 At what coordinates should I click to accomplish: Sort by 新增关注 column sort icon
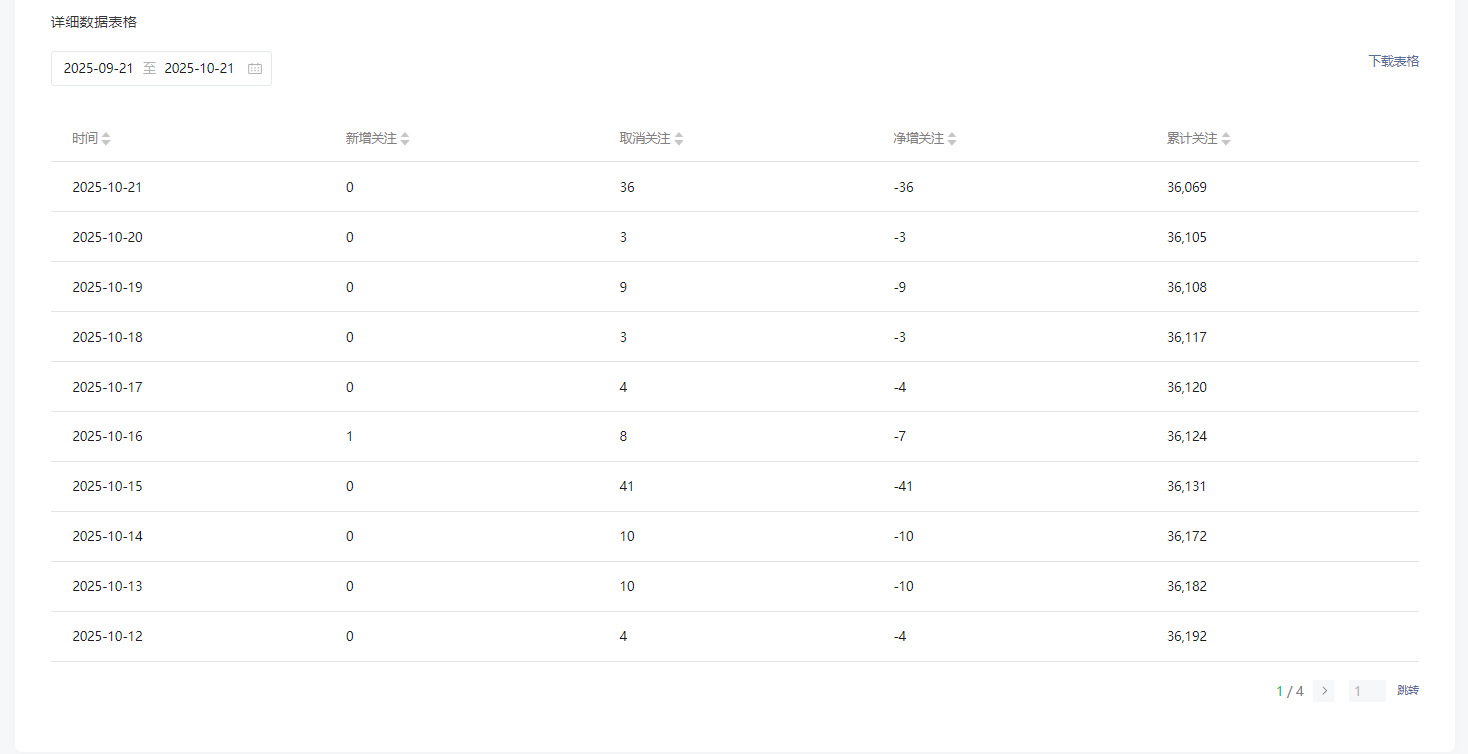(x=405, y=139)
